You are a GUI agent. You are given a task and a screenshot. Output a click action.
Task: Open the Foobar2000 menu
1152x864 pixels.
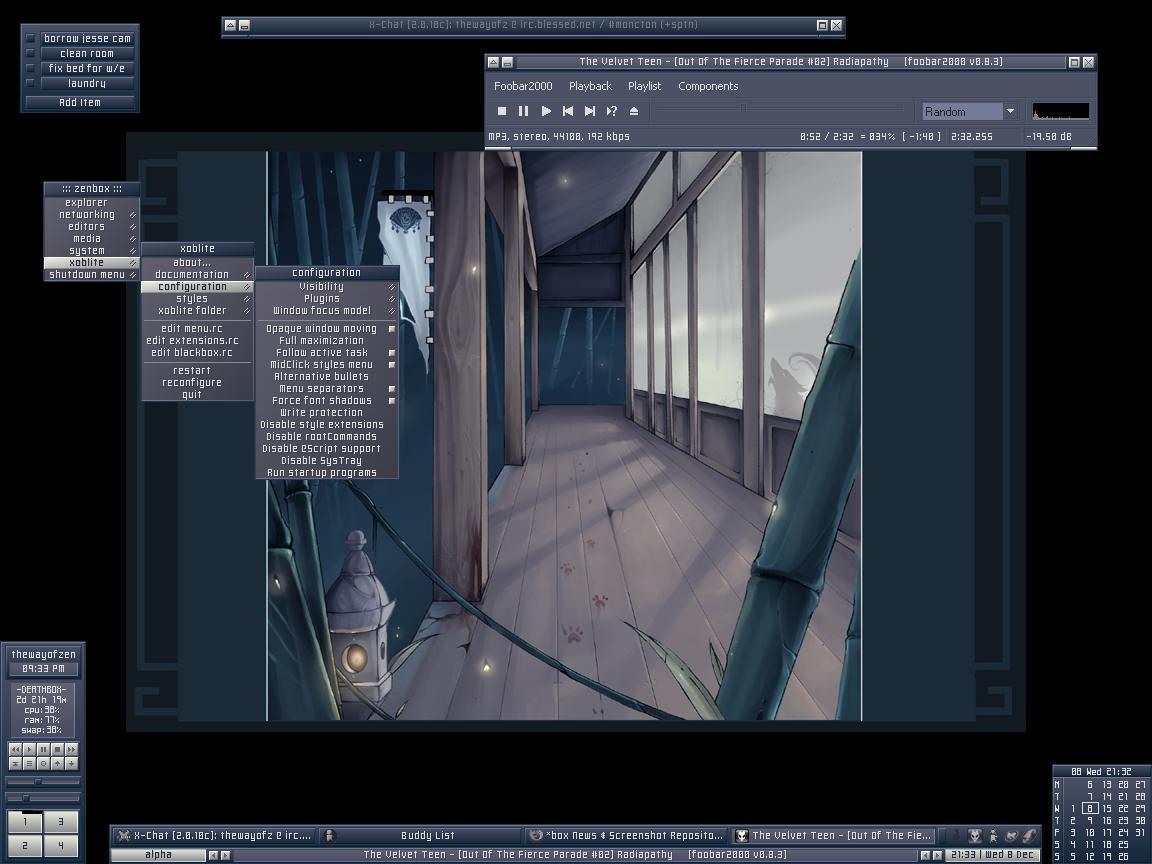tap(523, 86)
